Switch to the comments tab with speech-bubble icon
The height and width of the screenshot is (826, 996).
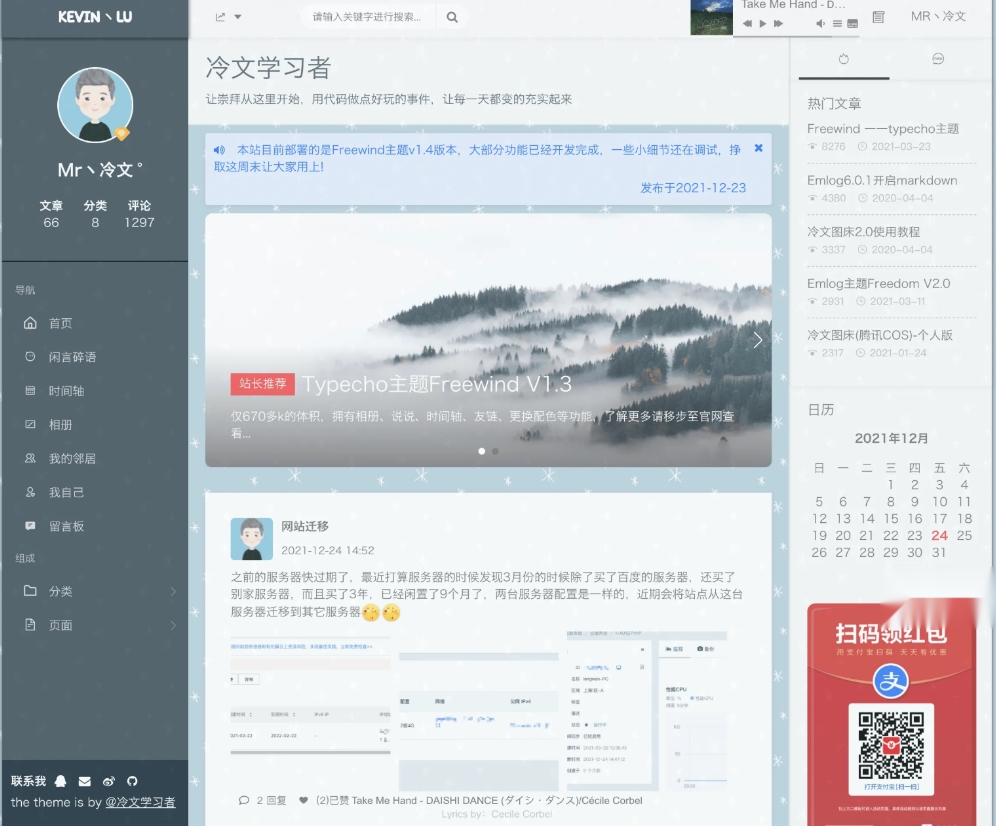936,60
